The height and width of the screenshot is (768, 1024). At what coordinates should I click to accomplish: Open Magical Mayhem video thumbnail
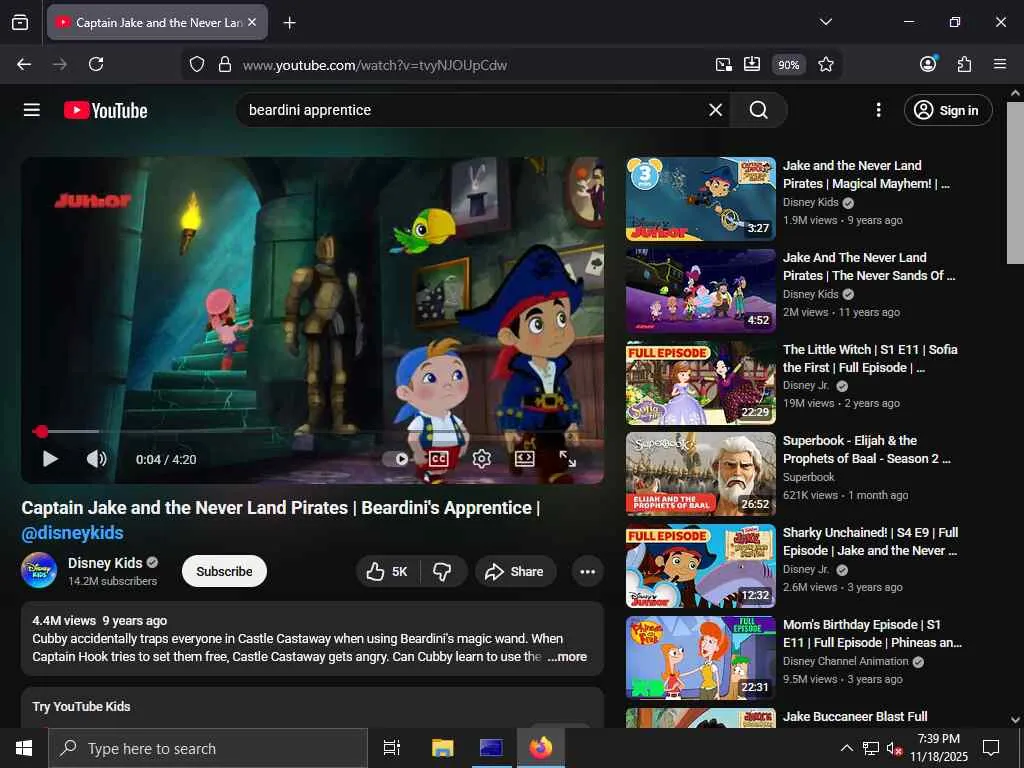(701, 199)
